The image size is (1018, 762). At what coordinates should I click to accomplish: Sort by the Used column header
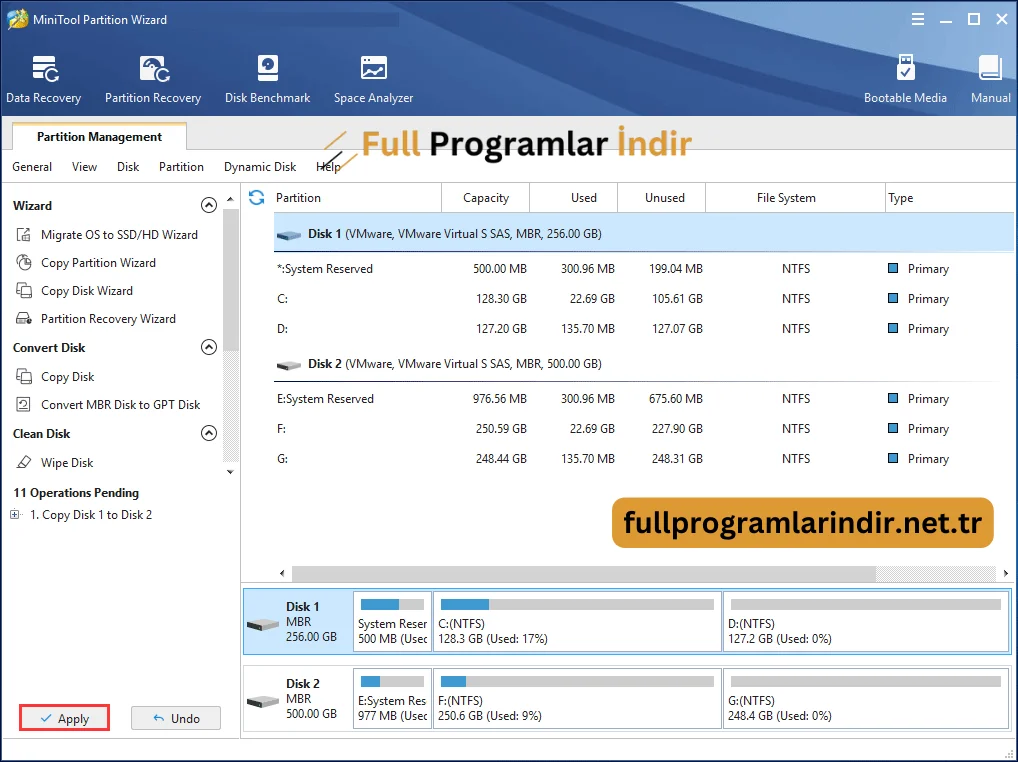[574, 197]
